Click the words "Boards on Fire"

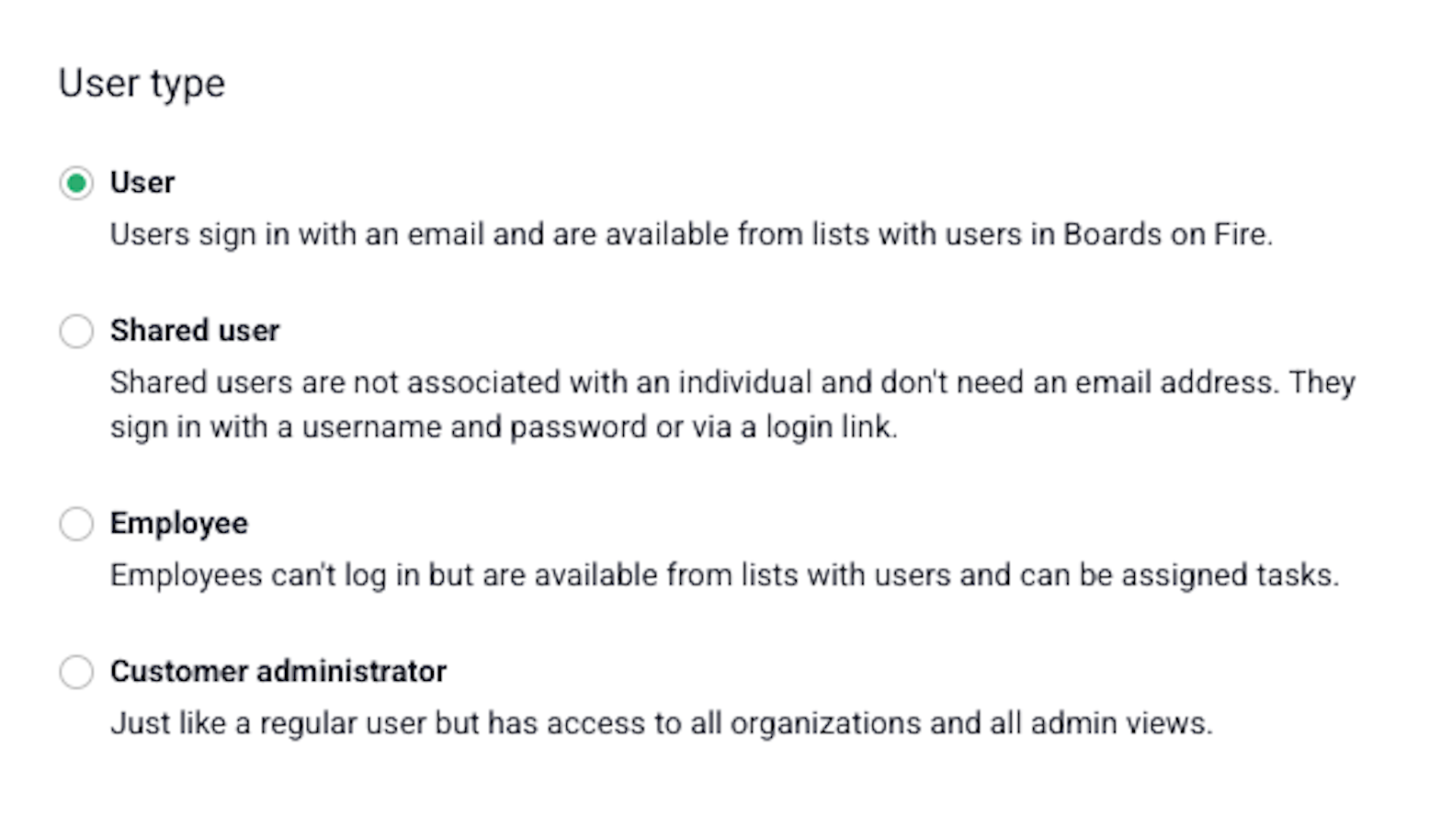[1165, 235]
